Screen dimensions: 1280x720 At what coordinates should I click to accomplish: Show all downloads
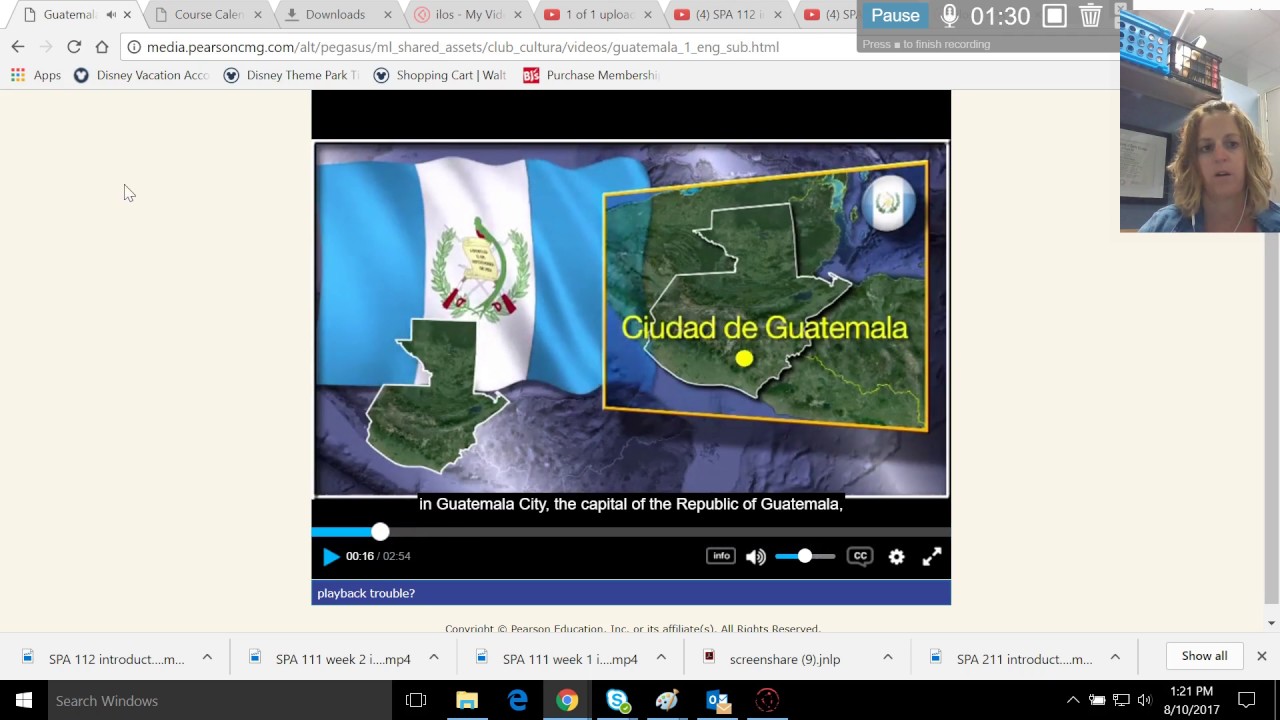tap(1204, 656)
